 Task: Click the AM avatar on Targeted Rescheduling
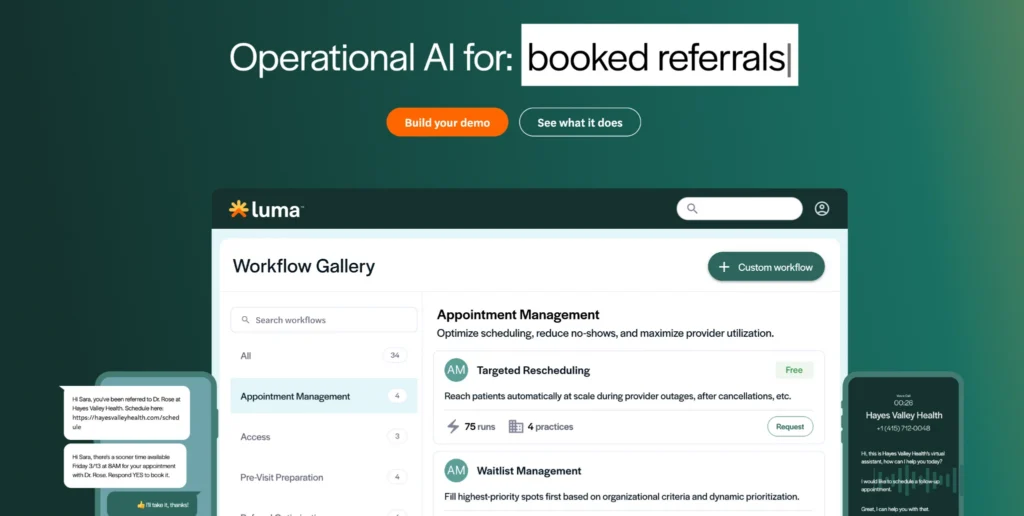point(456,370)
